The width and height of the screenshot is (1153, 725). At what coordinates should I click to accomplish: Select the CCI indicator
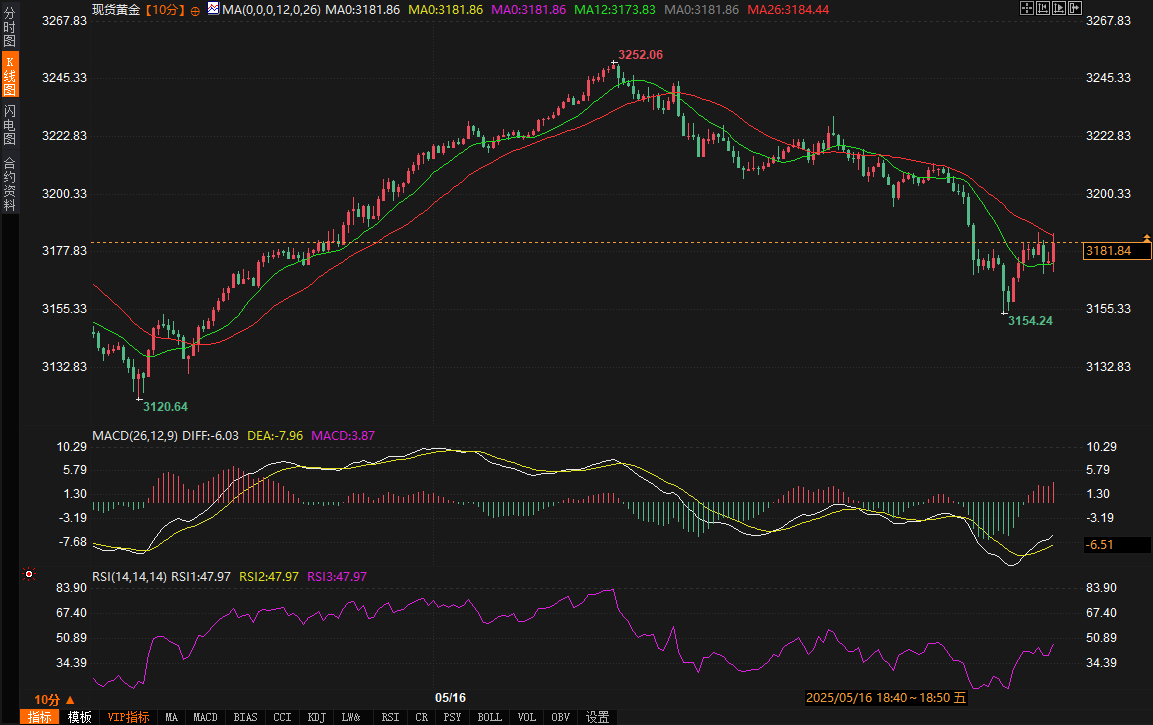coord(282,717)
